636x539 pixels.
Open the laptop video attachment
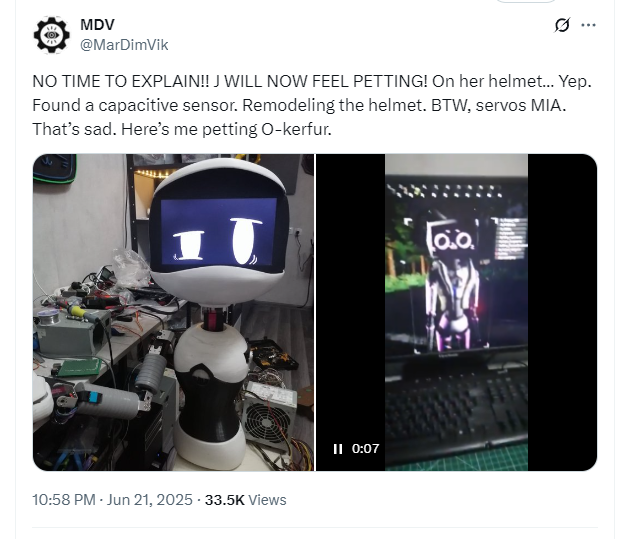456,312
